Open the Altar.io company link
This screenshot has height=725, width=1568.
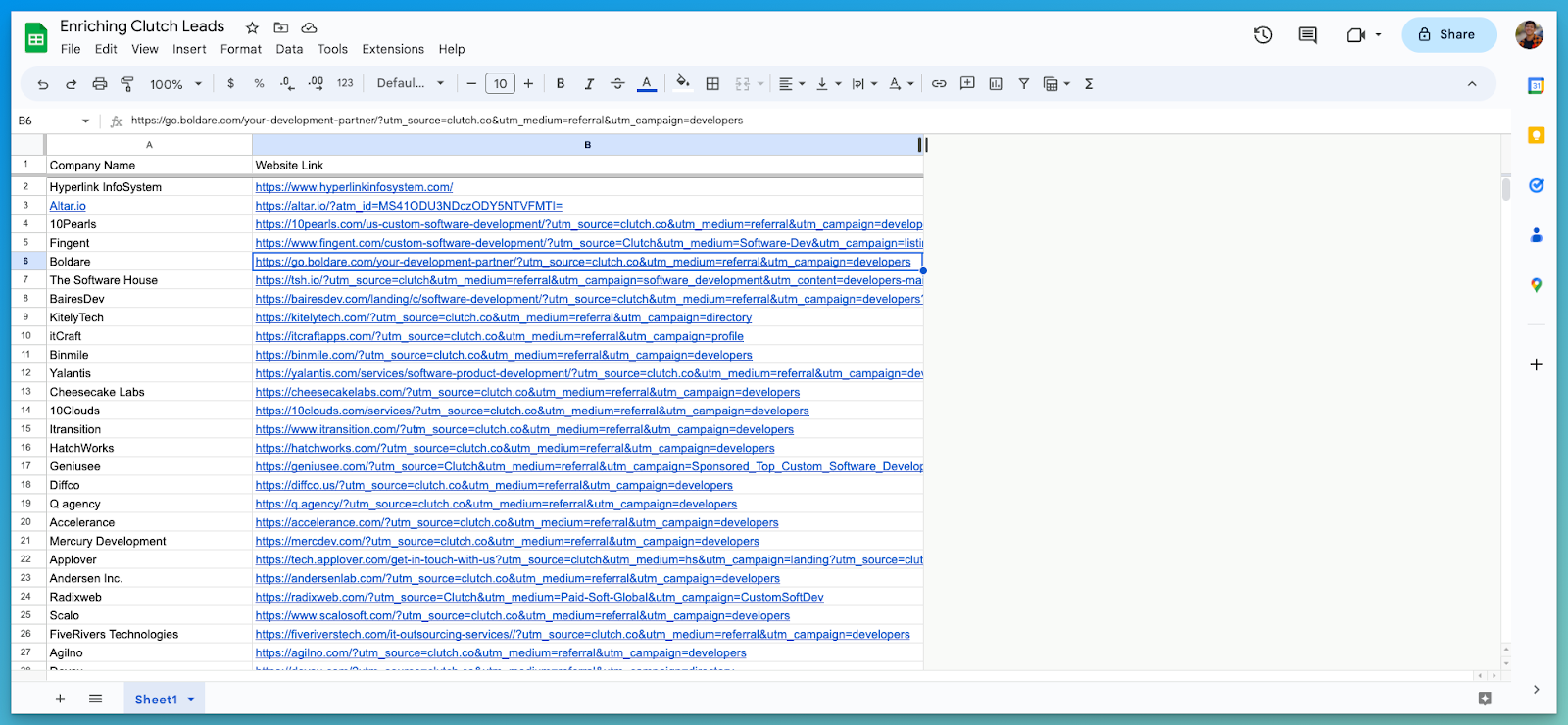coord(68,206)
